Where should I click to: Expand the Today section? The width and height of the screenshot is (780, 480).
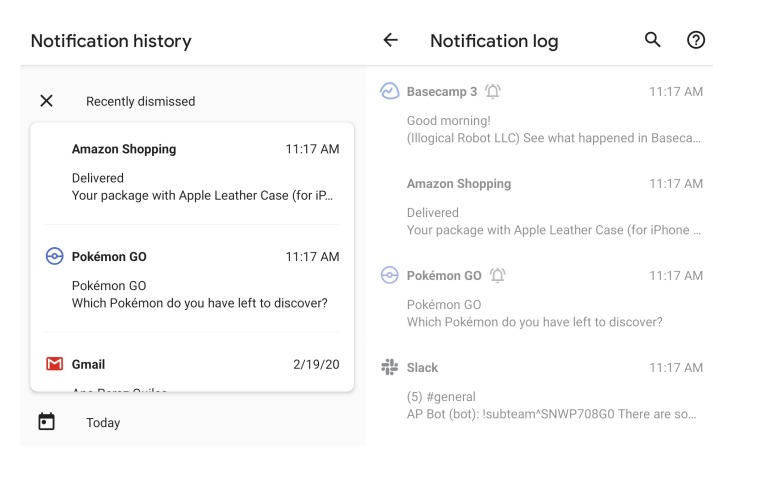[x=103, y=423]
